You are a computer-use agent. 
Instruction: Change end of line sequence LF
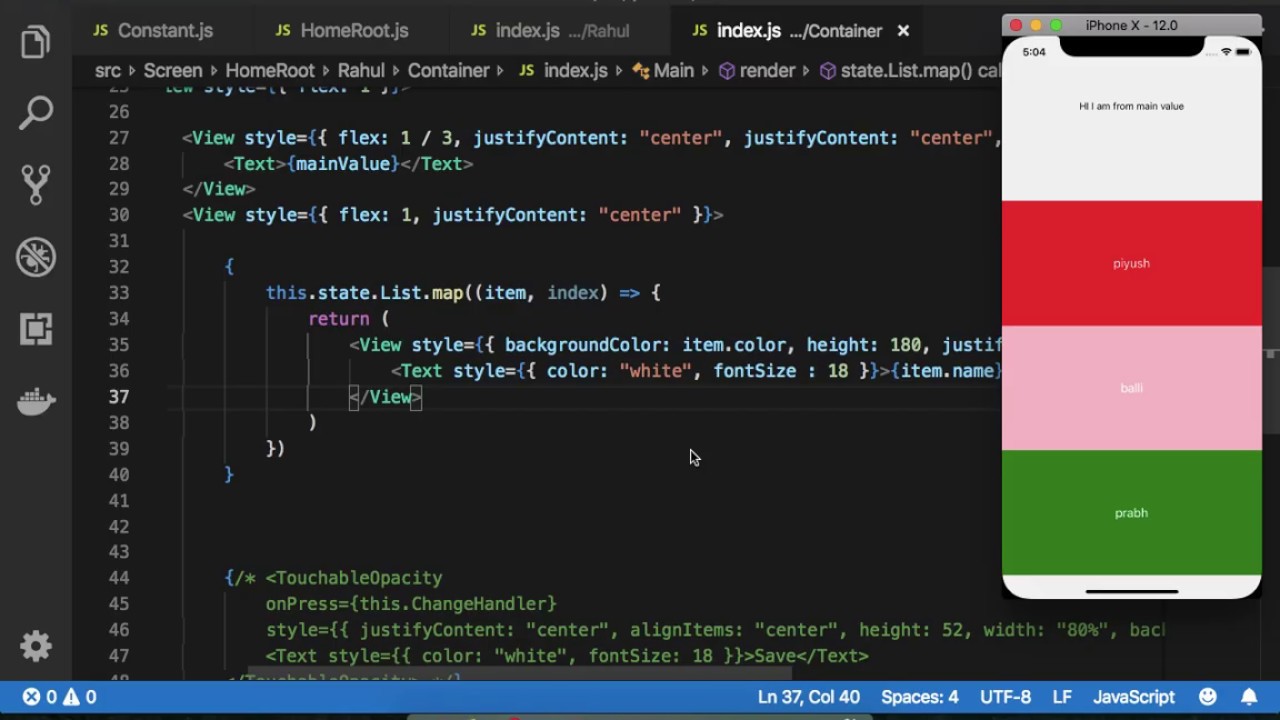(1062, 697)
